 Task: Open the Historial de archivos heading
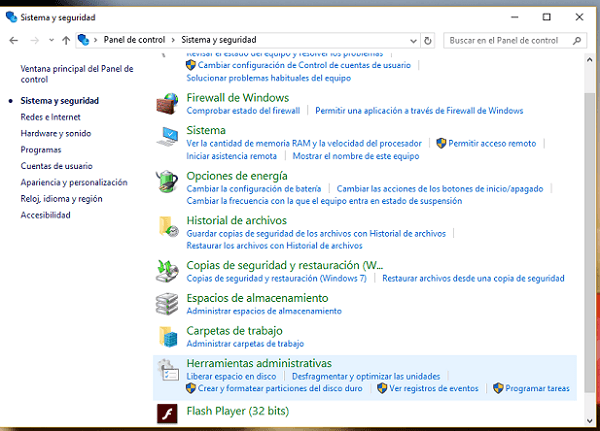click(236, 220)
